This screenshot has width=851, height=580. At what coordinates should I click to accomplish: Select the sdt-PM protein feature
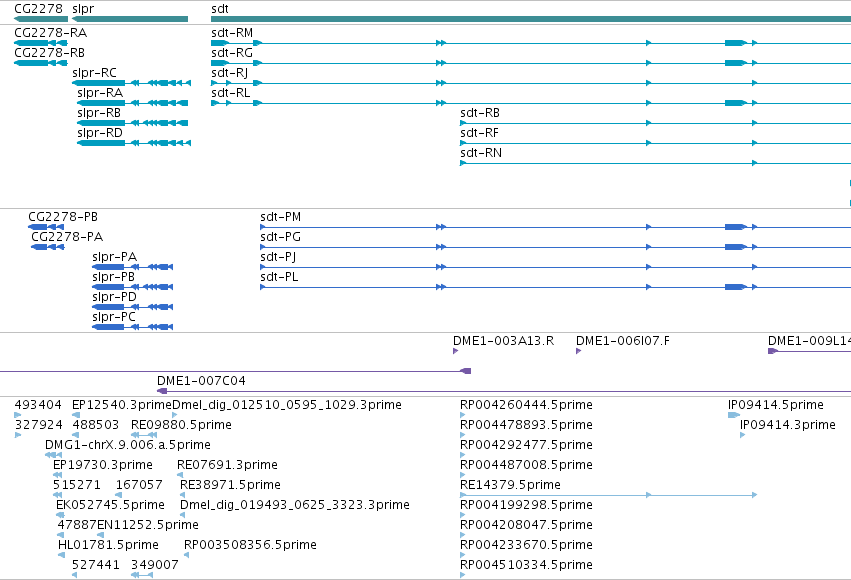pyautogui.click(x=556, y=227)
